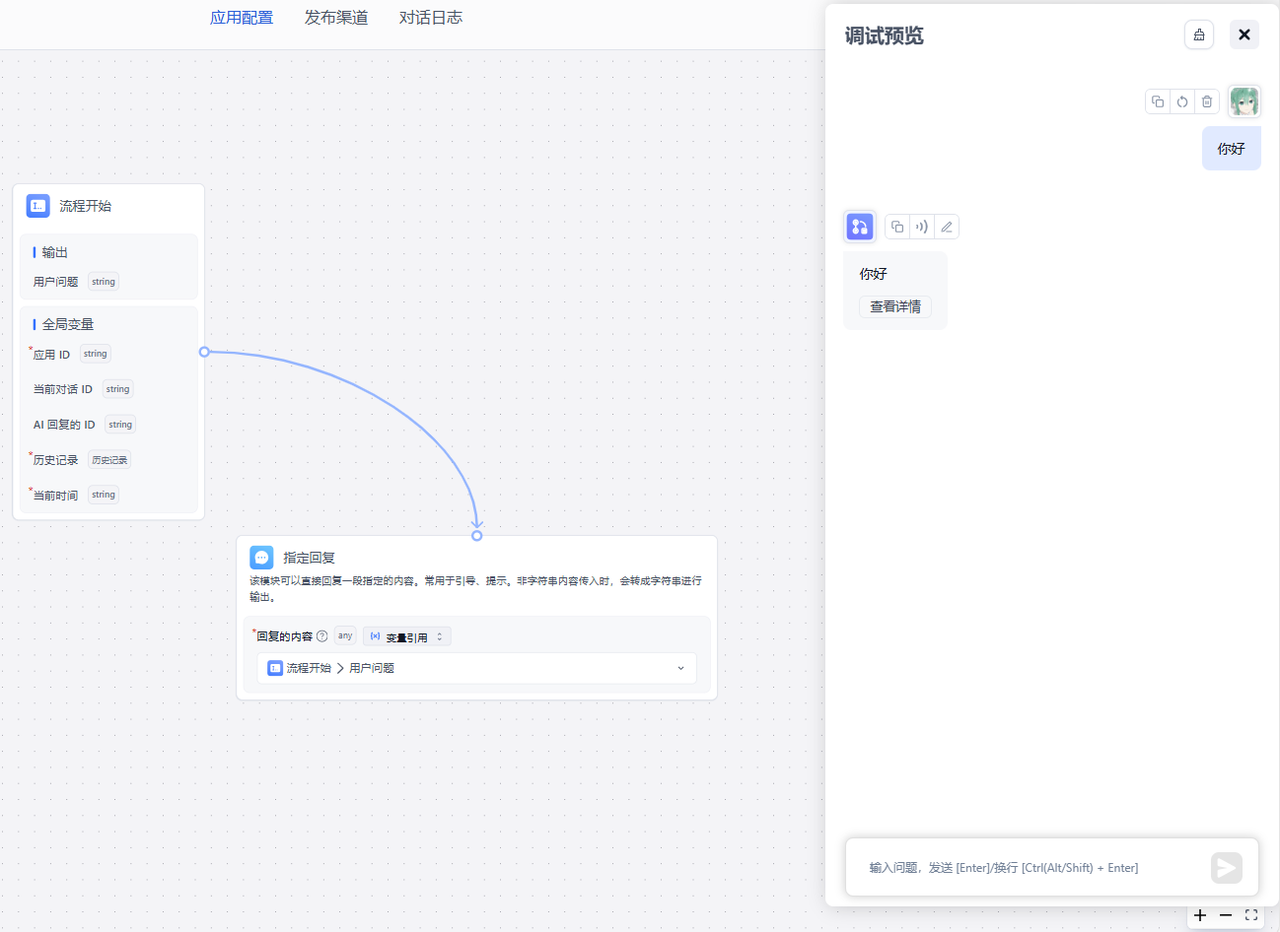Click the 查看详情 button in reply

895,307
